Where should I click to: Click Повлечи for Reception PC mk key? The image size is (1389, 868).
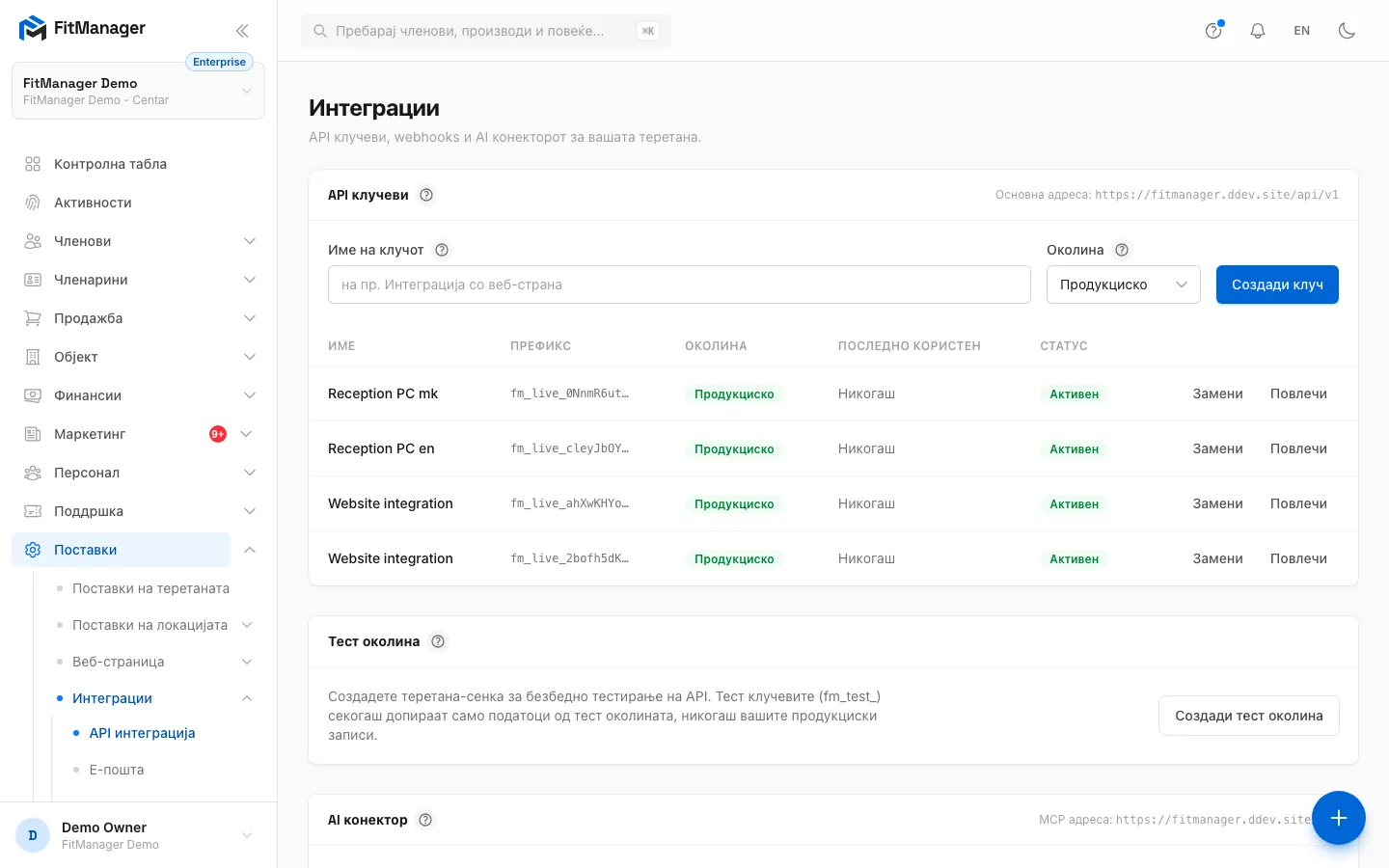tap(1298, 393)
